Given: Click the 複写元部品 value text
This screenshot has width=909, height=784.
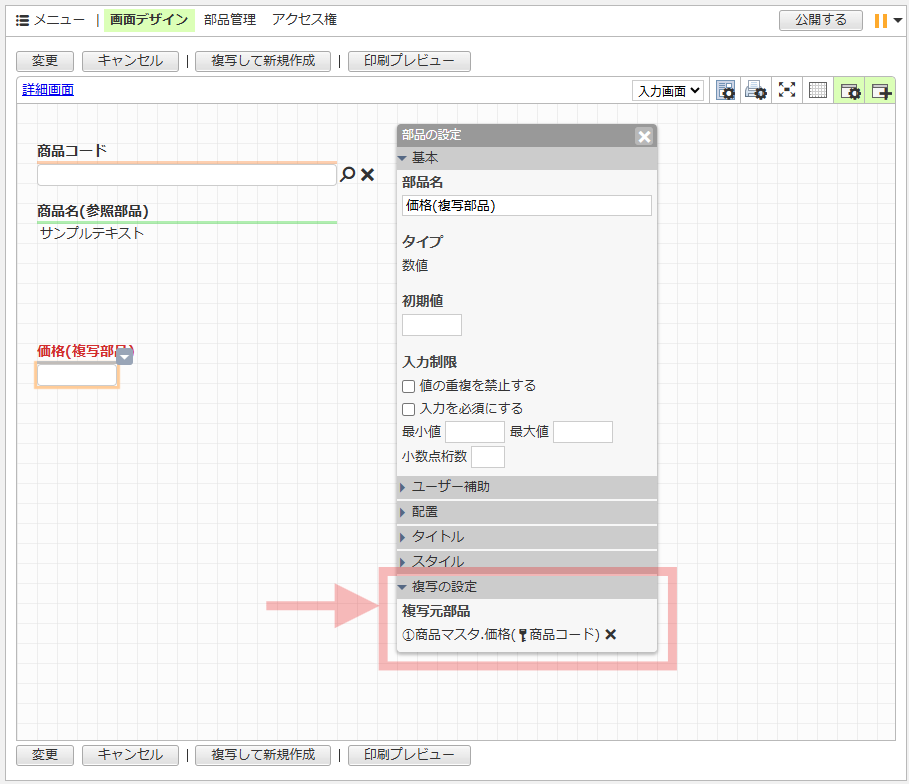Looking at the screenshot, I should point(501,634).
